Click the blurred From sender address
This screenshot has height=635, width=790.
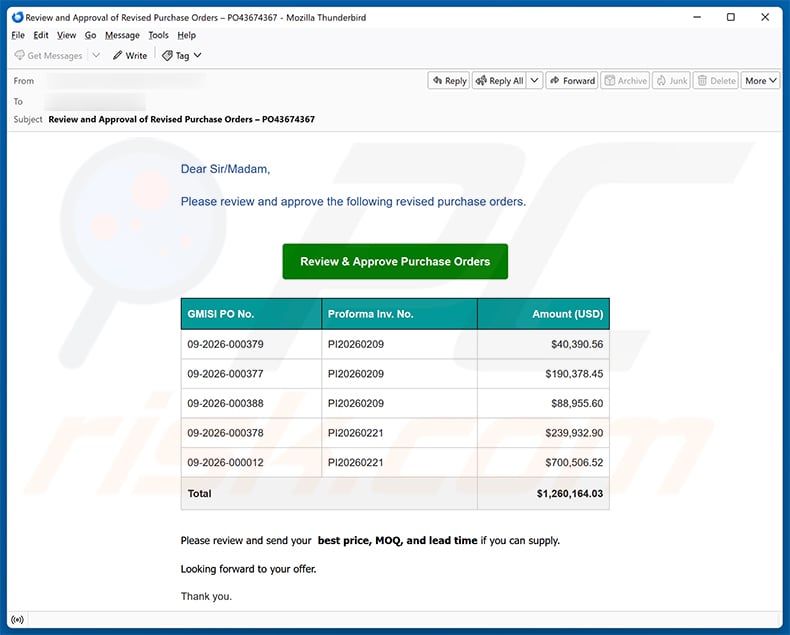[125, 81]
